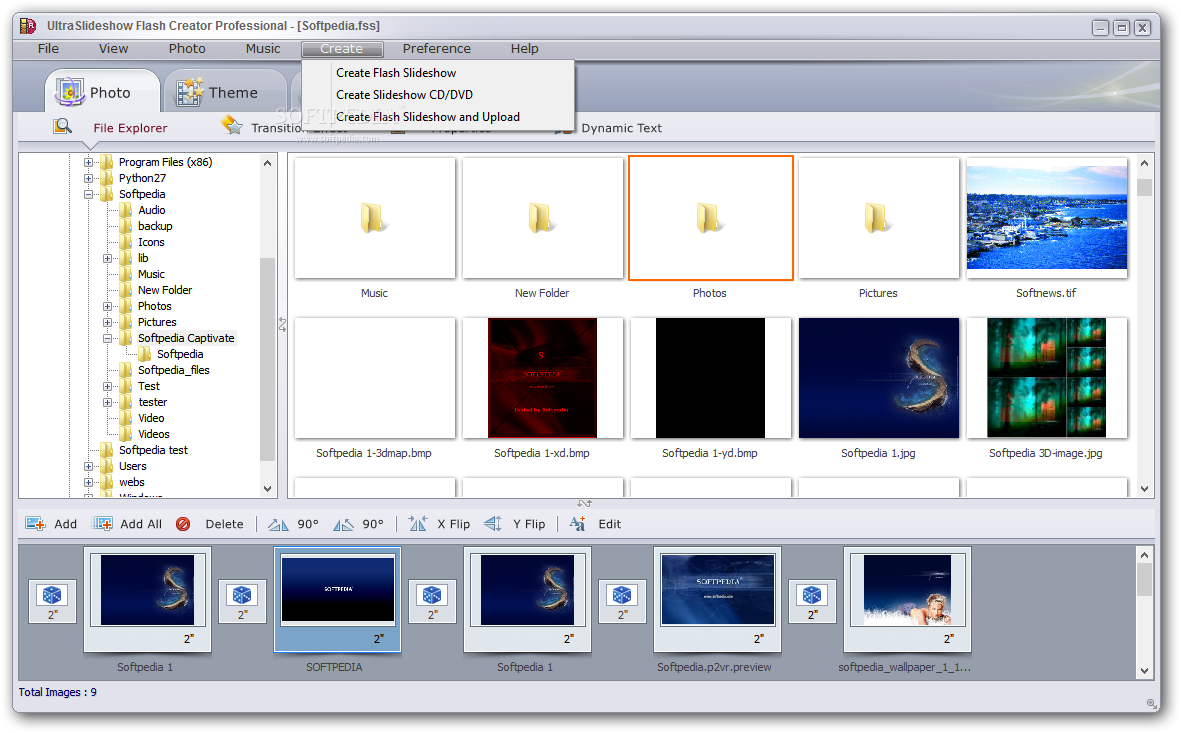Image resolution: width=1181 pixels, height=733 pixels.
Task: Open the Music menu
Action: tap(263, 48)
